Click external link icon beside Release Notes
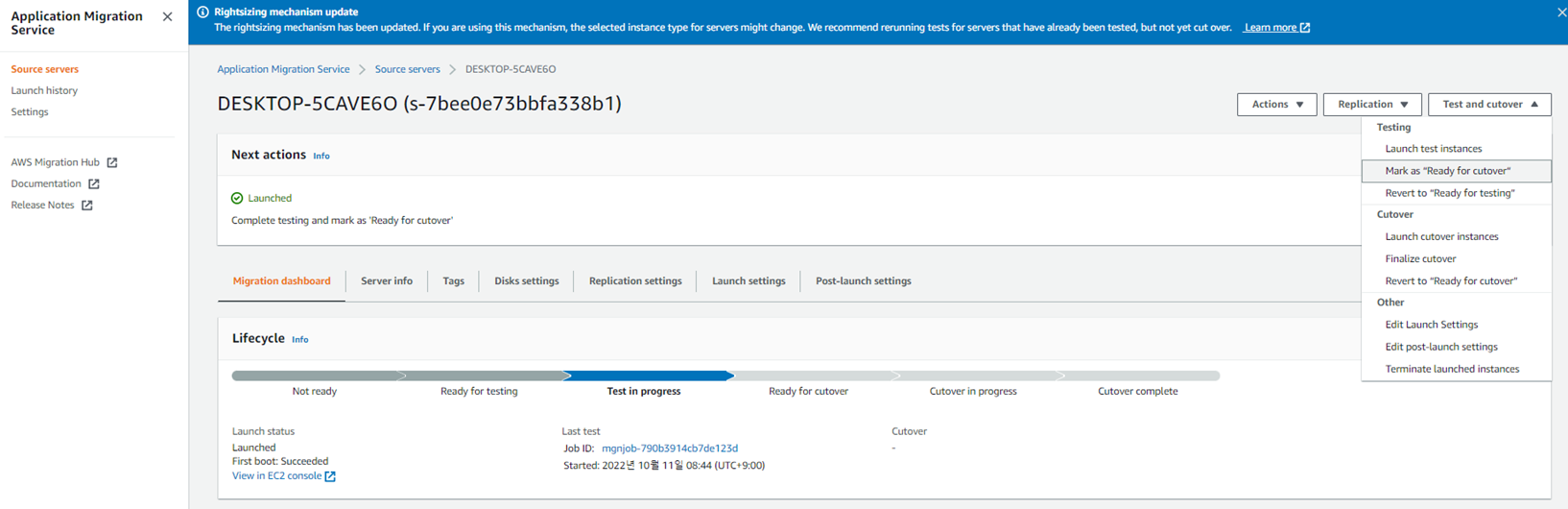This screenshot has width=1568, height=509. 87,205
